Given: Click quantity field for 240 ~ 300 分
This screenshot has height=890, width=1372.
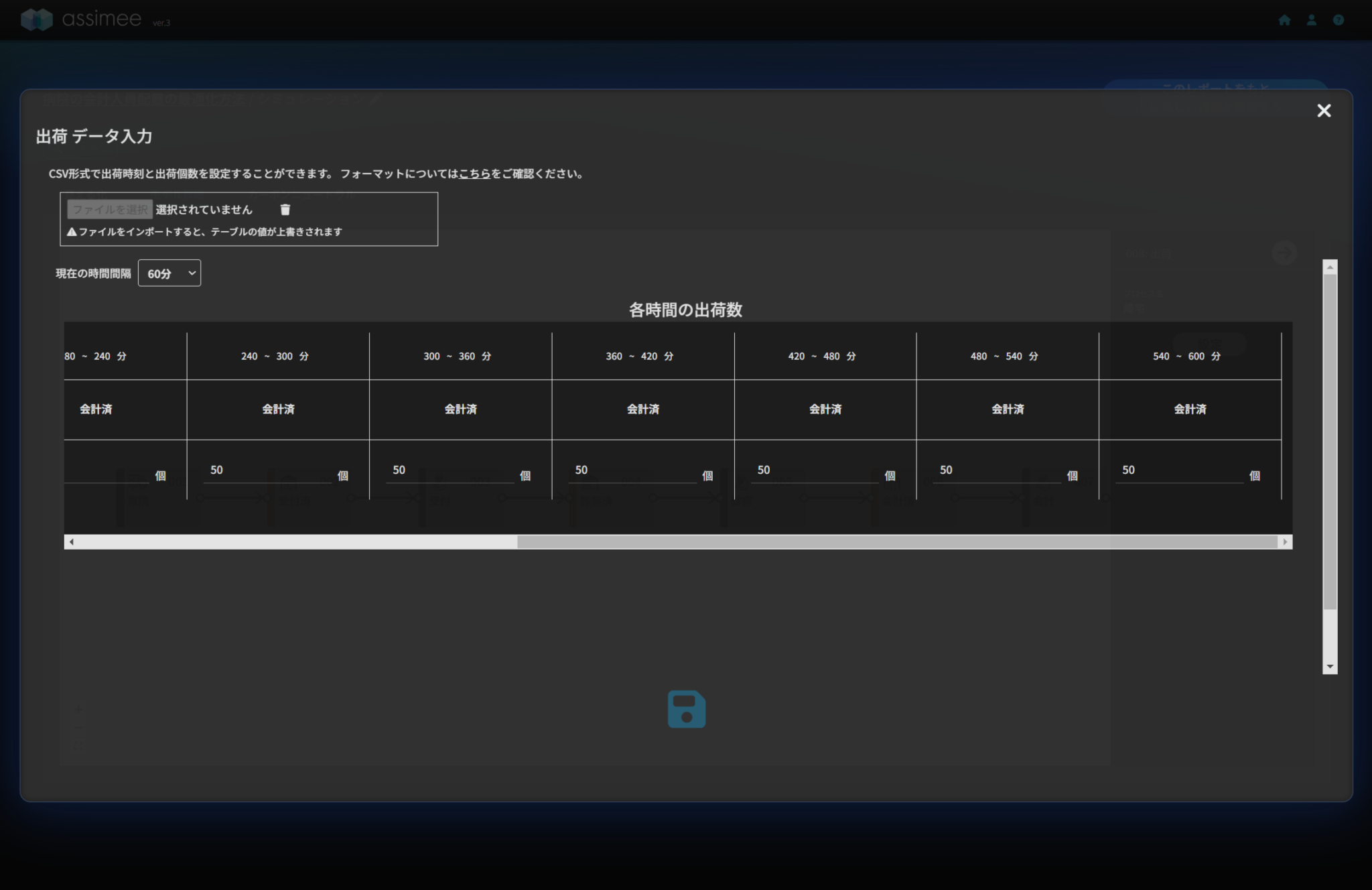Looking at the screenshot, I should click(x=267, y=470).
